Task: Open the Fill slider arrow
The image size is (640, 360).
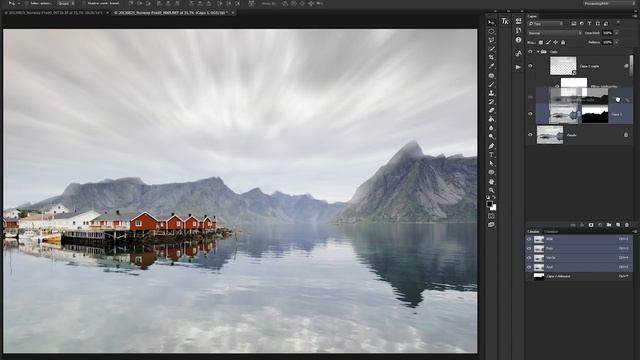Action: (616, 42)
